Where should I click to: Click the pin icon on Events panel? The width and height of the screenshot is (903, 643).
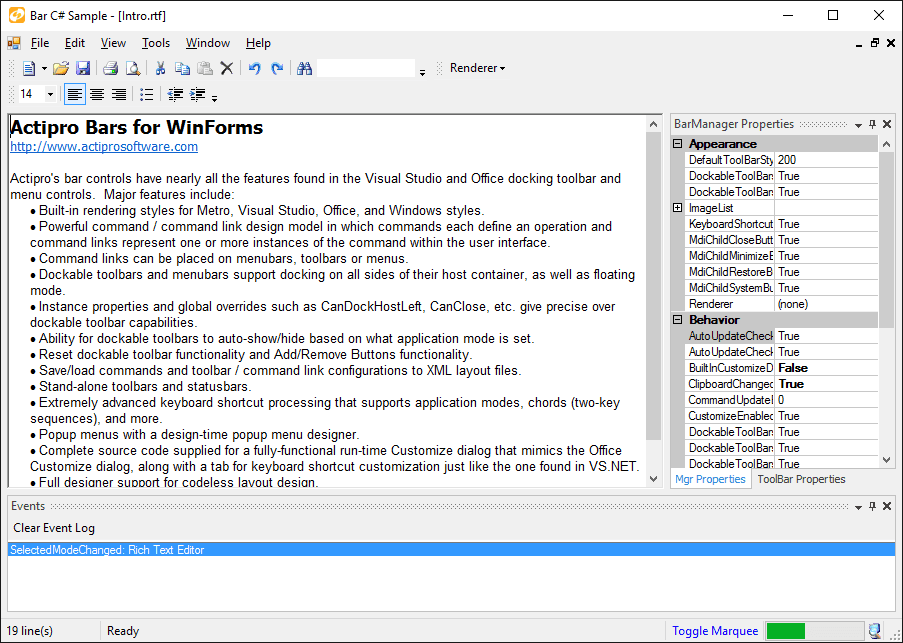pyautogui.click(x=872, y=507)
